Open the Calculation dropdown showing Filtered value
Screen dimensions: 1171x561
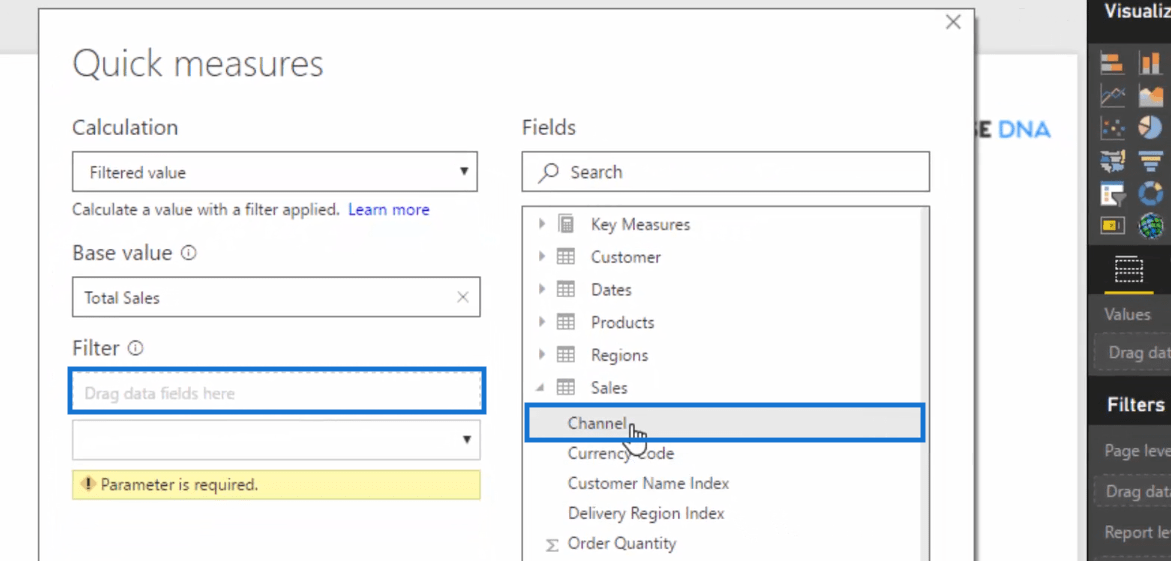275,172
